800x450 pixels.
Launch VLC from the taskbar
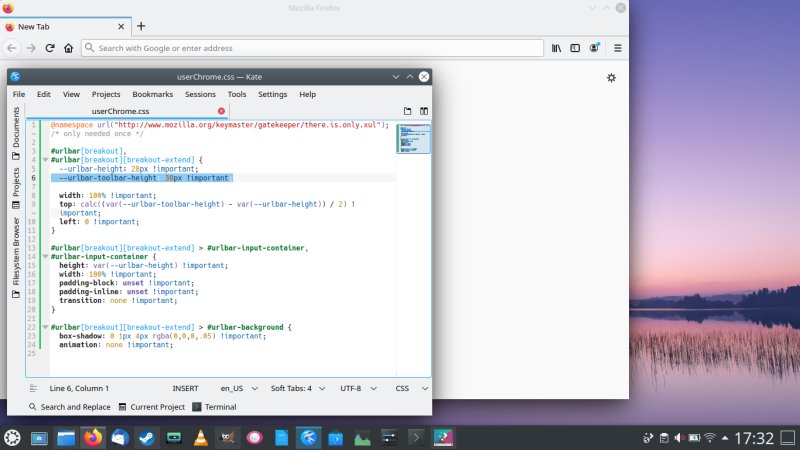(x=200, y=437)
